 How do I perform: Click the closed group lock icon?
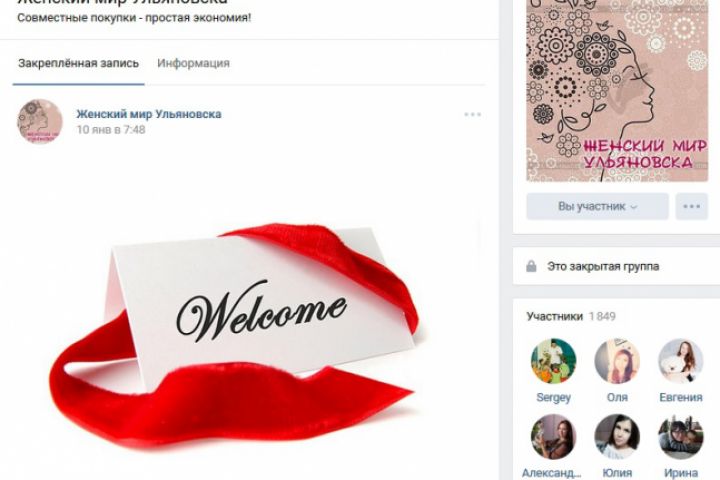pyautogui.click(x=531, y=266)
